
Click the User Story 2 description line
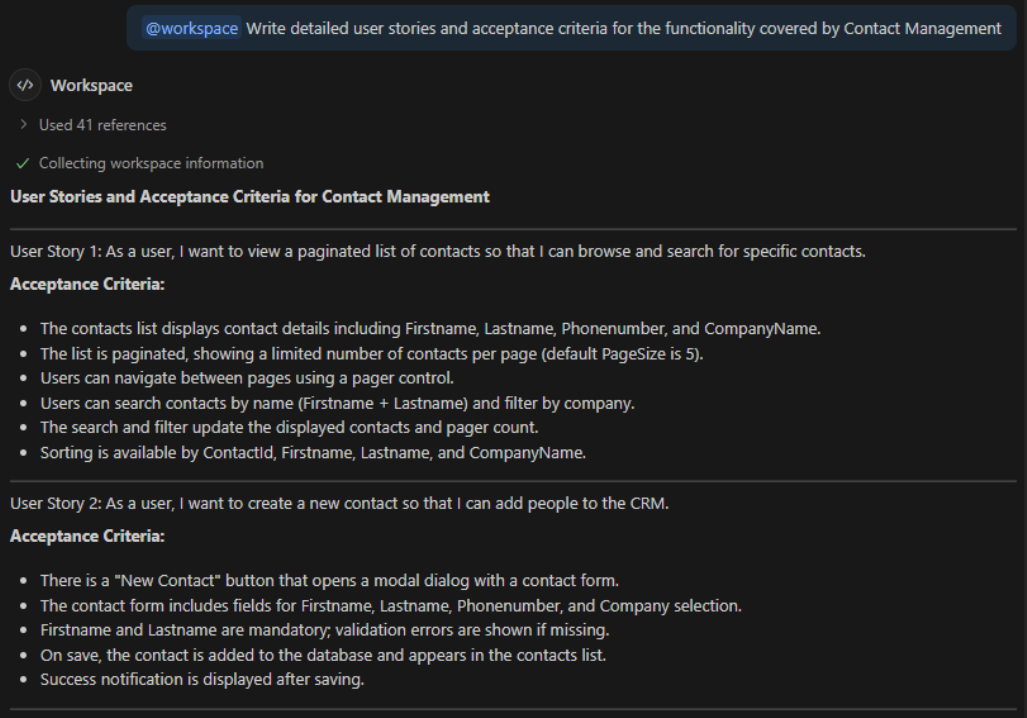339,503
